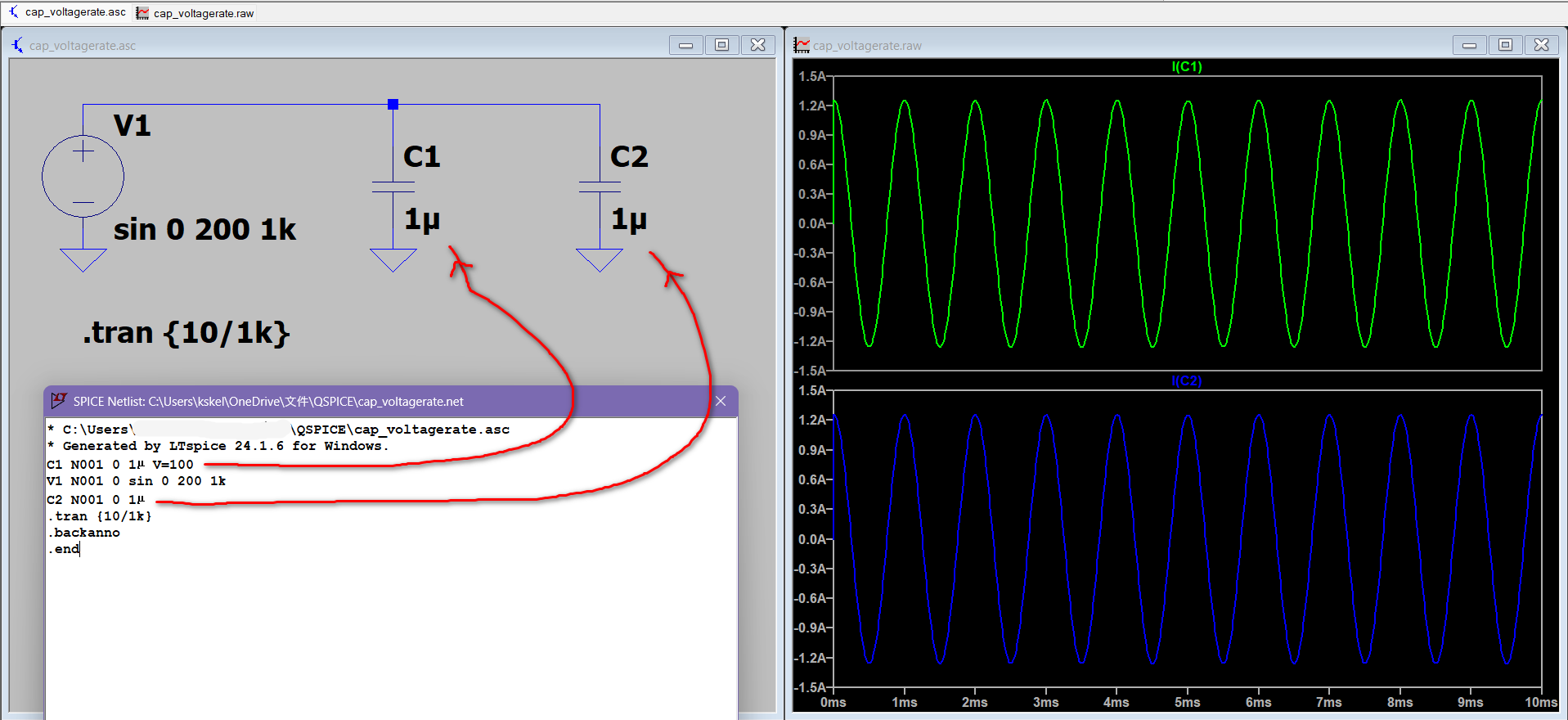Click the 1.5A top label of the I(C1) axis
1568x720 pixels.
pyautogui.click(x=812, y=76)
